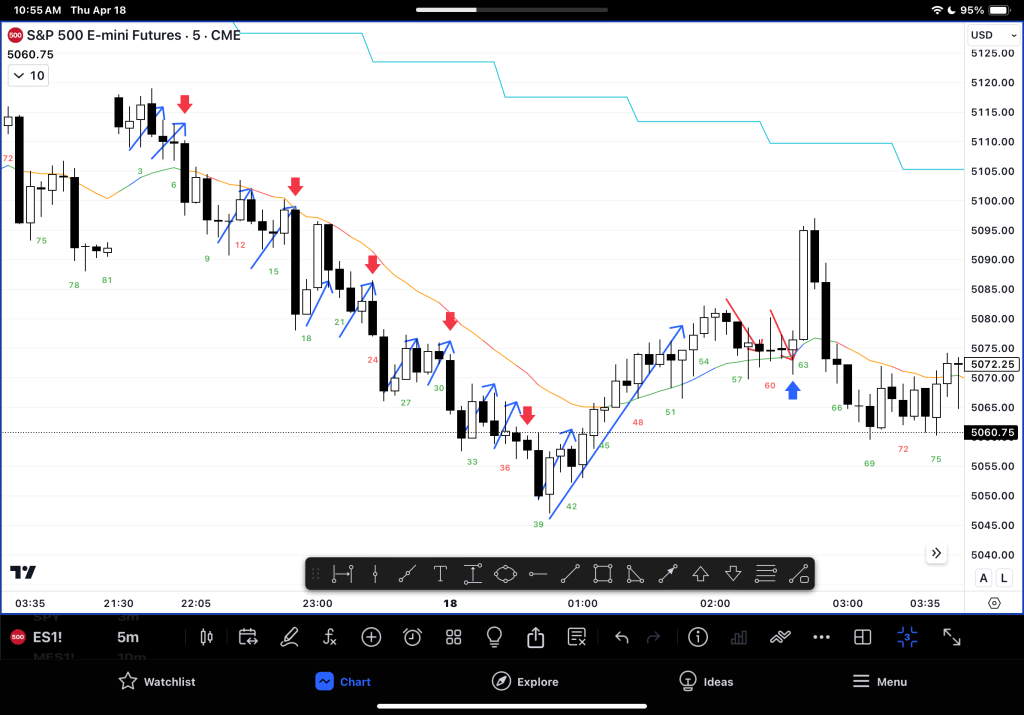This screenshot has width=1024, height=715.
Task: Choose the rectangle drawing tool
Action: 602,573
